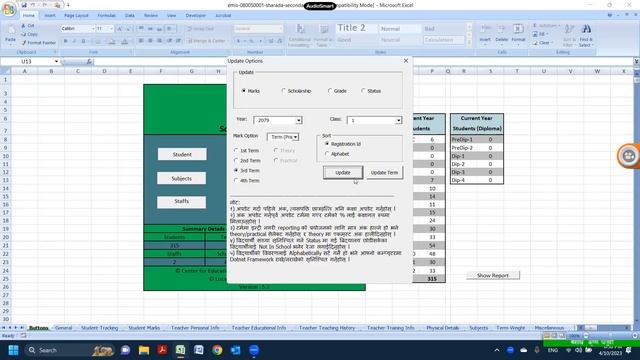The height and width of the screenshot is (360, 640).
Task: Sort by Registration Id
Action: [343, 144]
